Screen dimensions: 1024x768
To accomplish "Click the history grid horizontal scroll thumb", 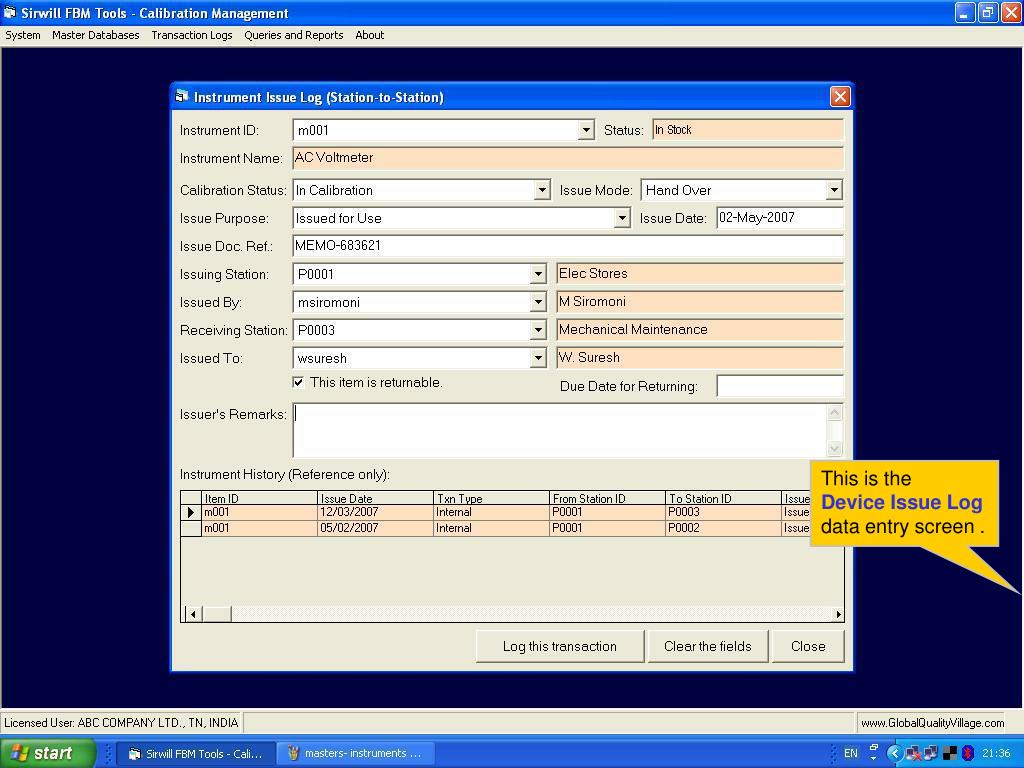I will coord(216,614).
